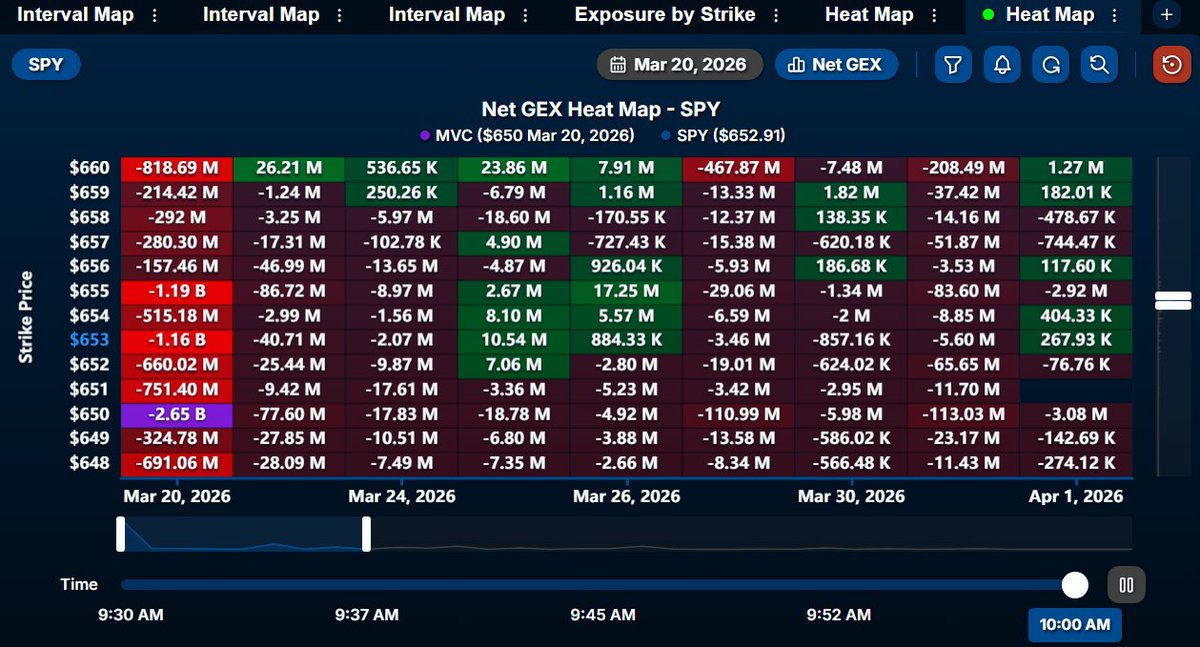
Task: Click the Mar 24, 2026 axis label
Action: 402,496
